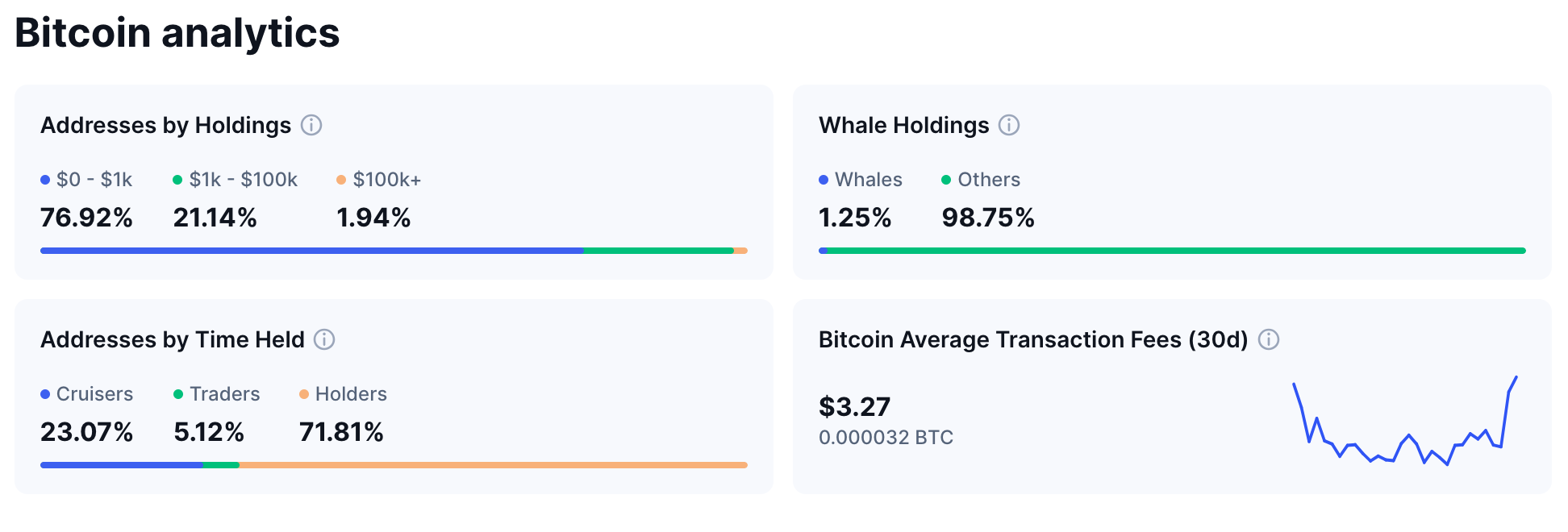The image size is (1568, 532).
Task: Click green segment of Whale Holdings bar
Action: pyautogui.click(x=1176, y=251)
